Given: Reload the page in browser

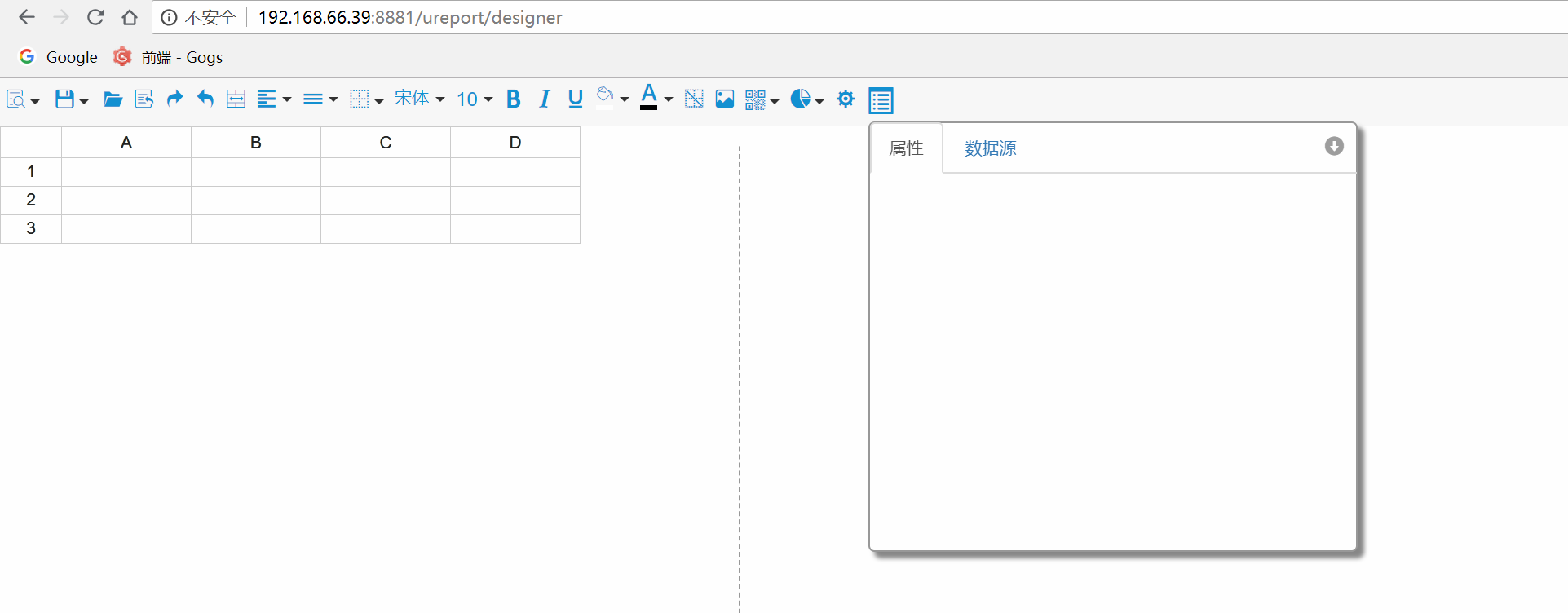Looking at the screenshot, I should pyautogui.click(x=95, y=17).
